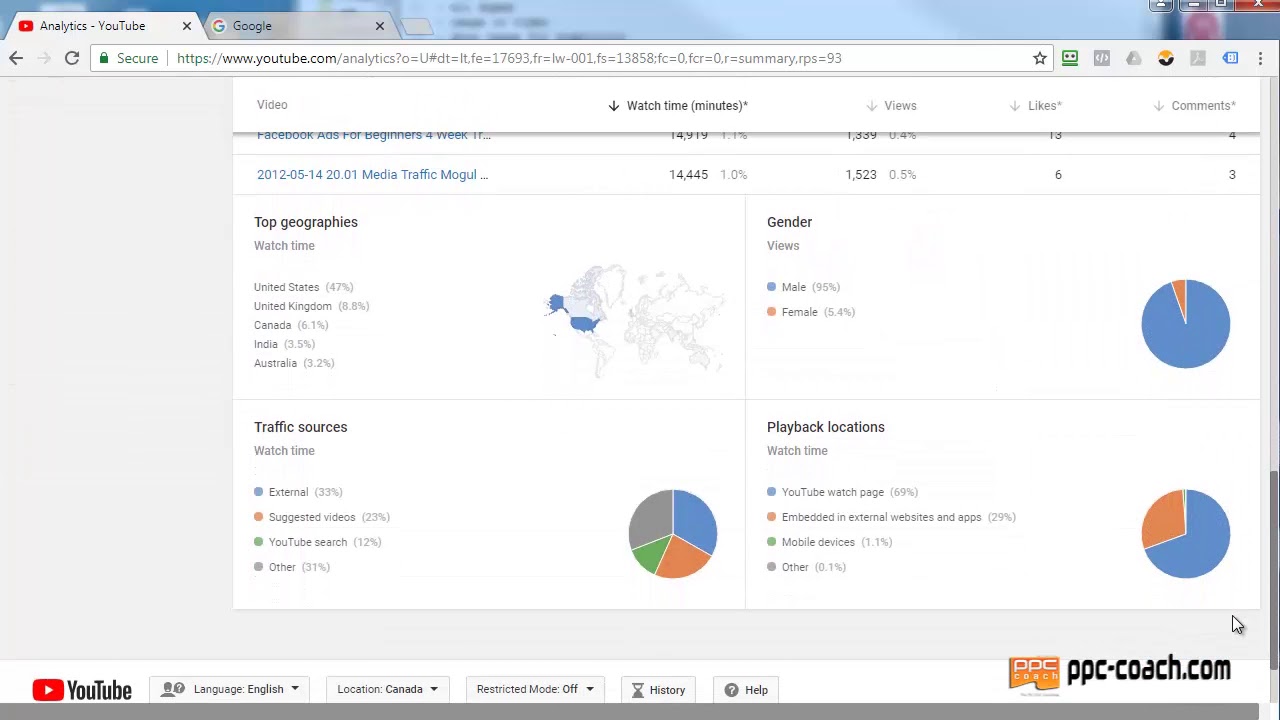Click Other (31%) traffic source item
The height and width of the screenshot is (720, 1280).
pos(292,567)
